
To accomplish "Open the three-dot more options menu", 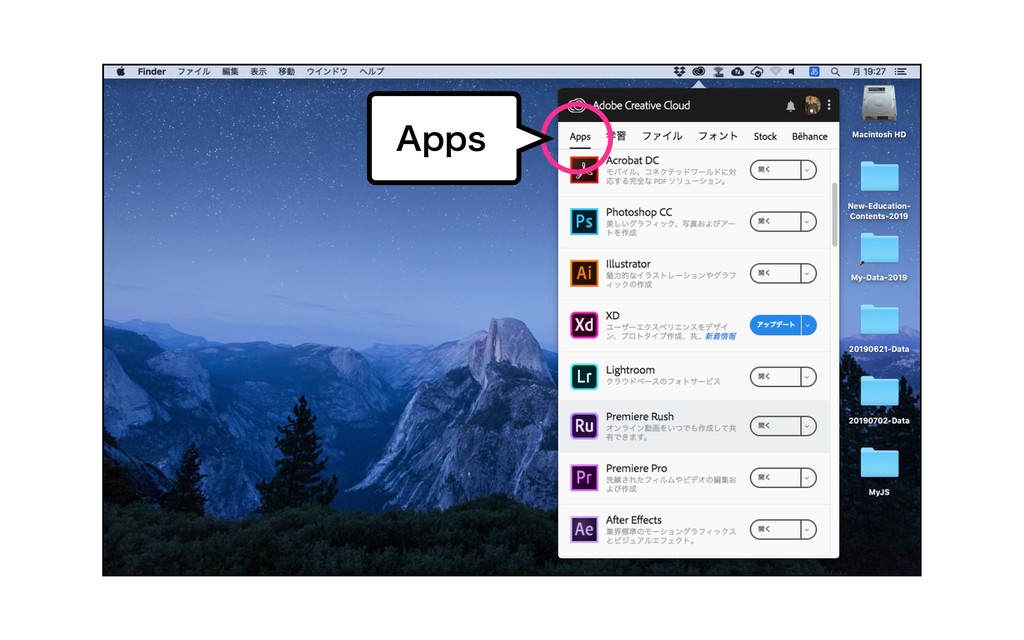I will point(829,105).
